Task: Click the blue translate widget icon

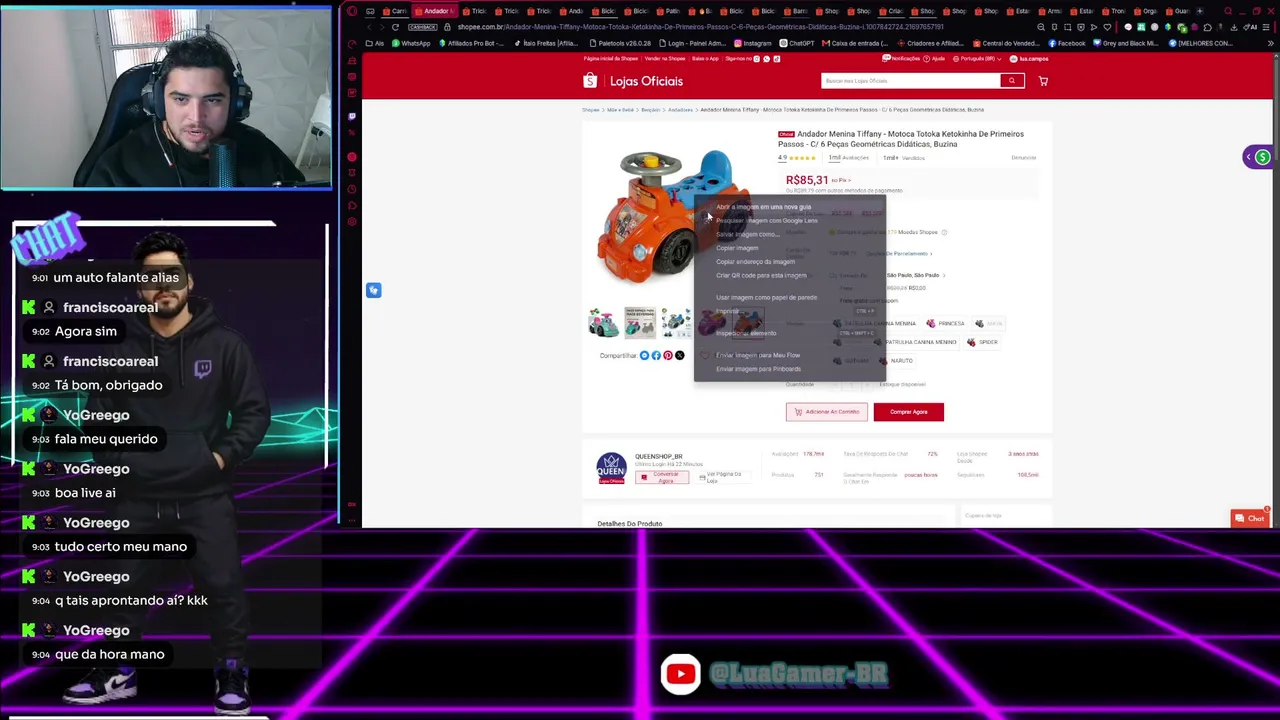Action: [x=373, y=290]
